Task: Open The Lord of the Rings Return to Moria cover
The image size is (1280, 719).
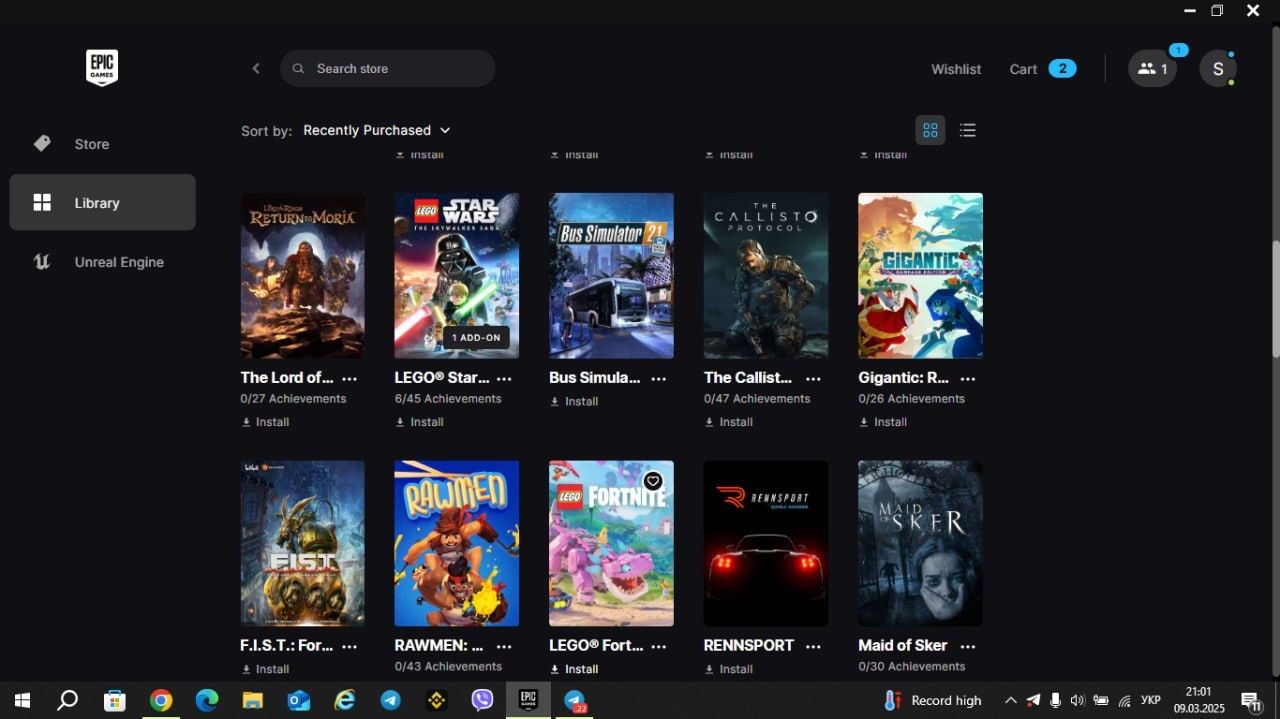Action: 302,275
